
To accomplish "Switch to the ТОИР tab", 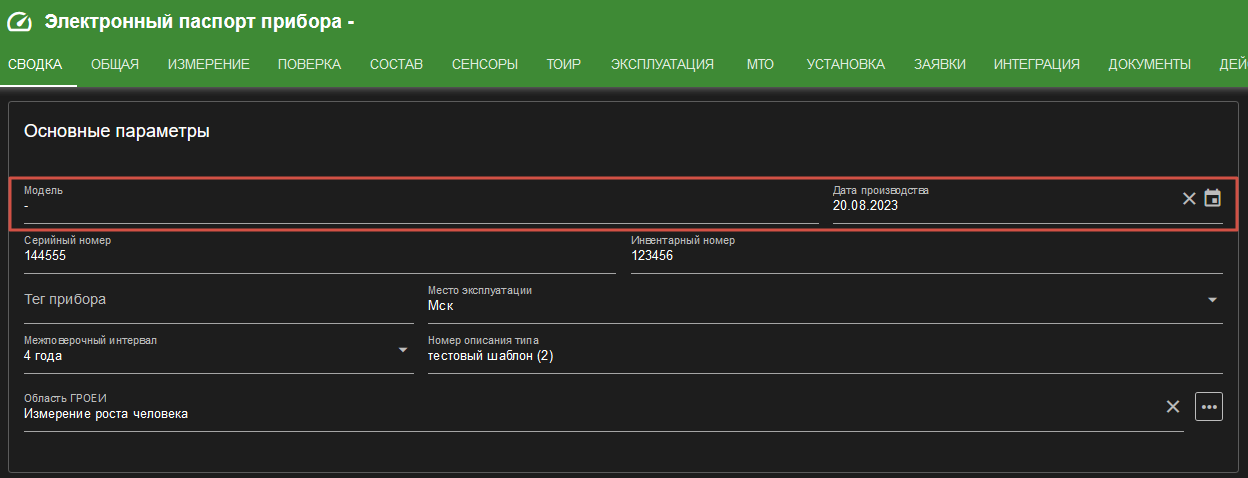I will click(564, 64).
